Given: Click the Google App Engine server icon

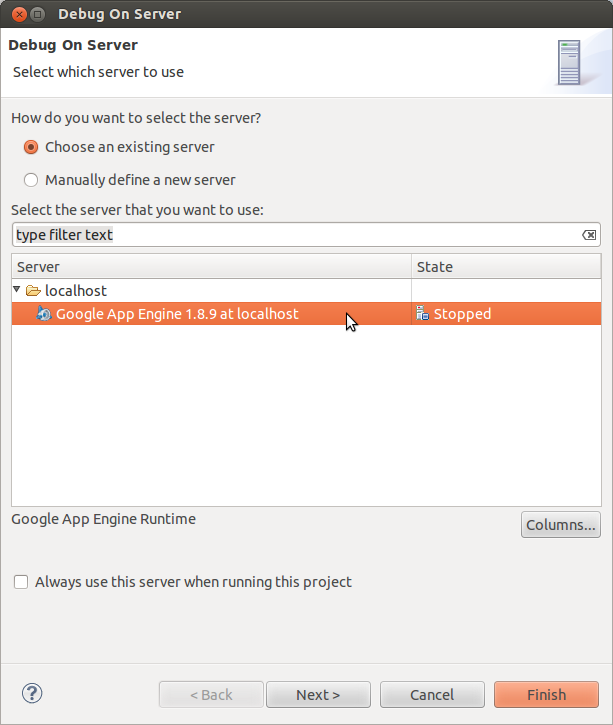Looking at the screenshot, I should (44, 314).
